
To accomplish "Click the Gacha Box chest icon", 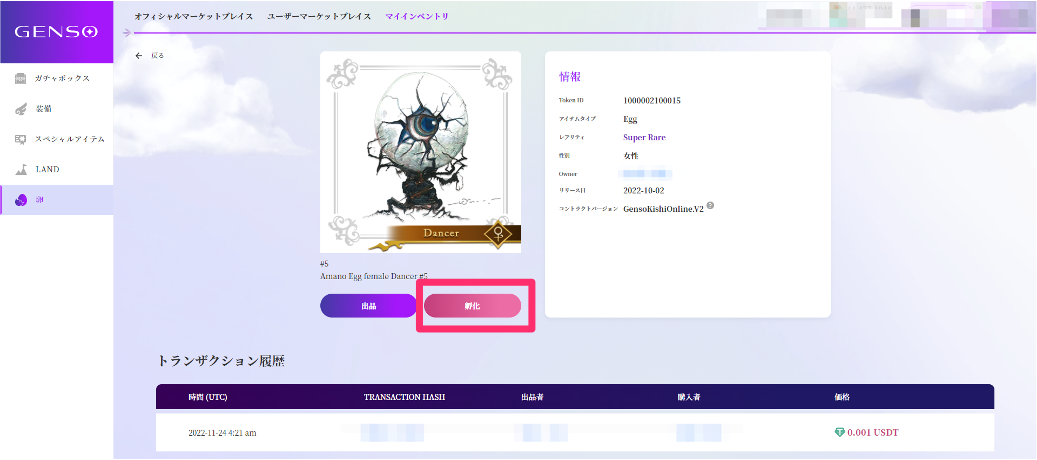I will 21,78.
